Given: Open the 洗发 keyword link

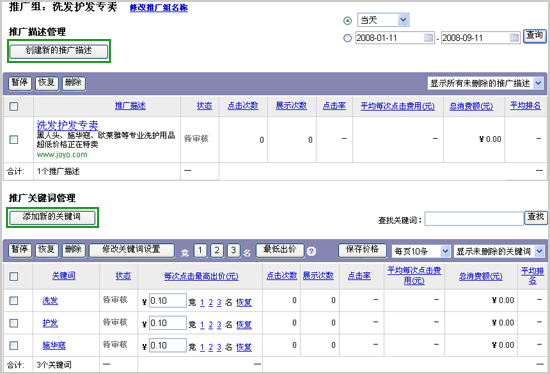Looking at the screenshot, I should [x=50, y=301].
